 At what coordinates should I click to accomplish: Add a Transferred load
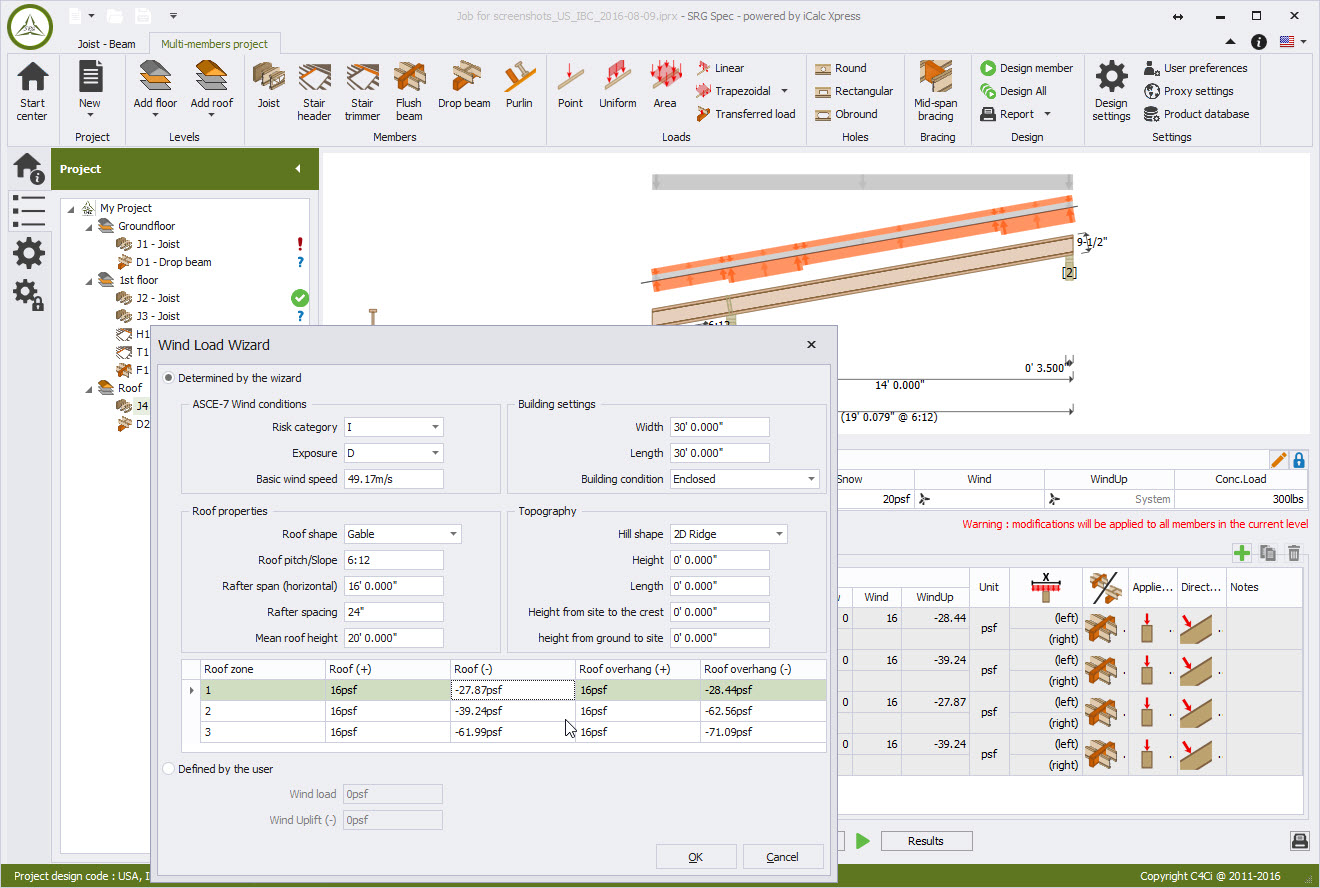point(745,114)
